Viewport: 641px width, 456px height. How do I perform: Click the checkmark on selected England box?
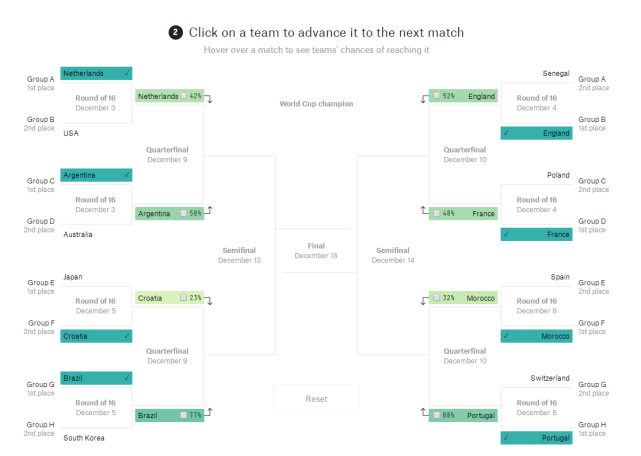[507, 133]
